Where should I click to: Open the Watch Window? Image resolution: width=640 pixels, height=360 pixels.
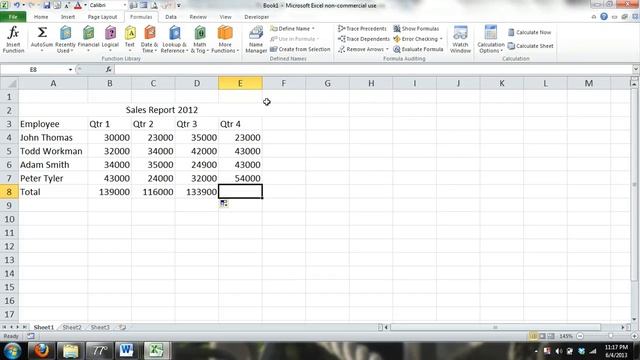pyautogui.click(x=460, y=39)
